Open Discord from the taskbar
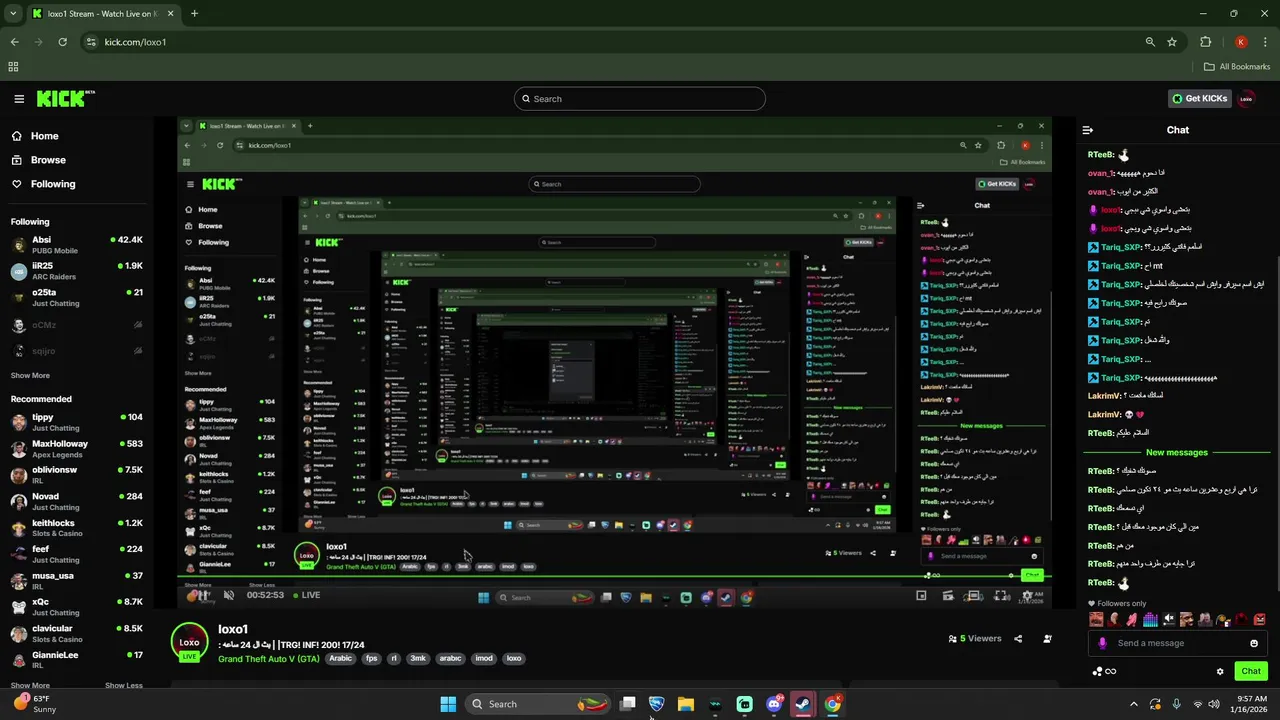Screen dimensions: 1280x720 click(774, 704)
